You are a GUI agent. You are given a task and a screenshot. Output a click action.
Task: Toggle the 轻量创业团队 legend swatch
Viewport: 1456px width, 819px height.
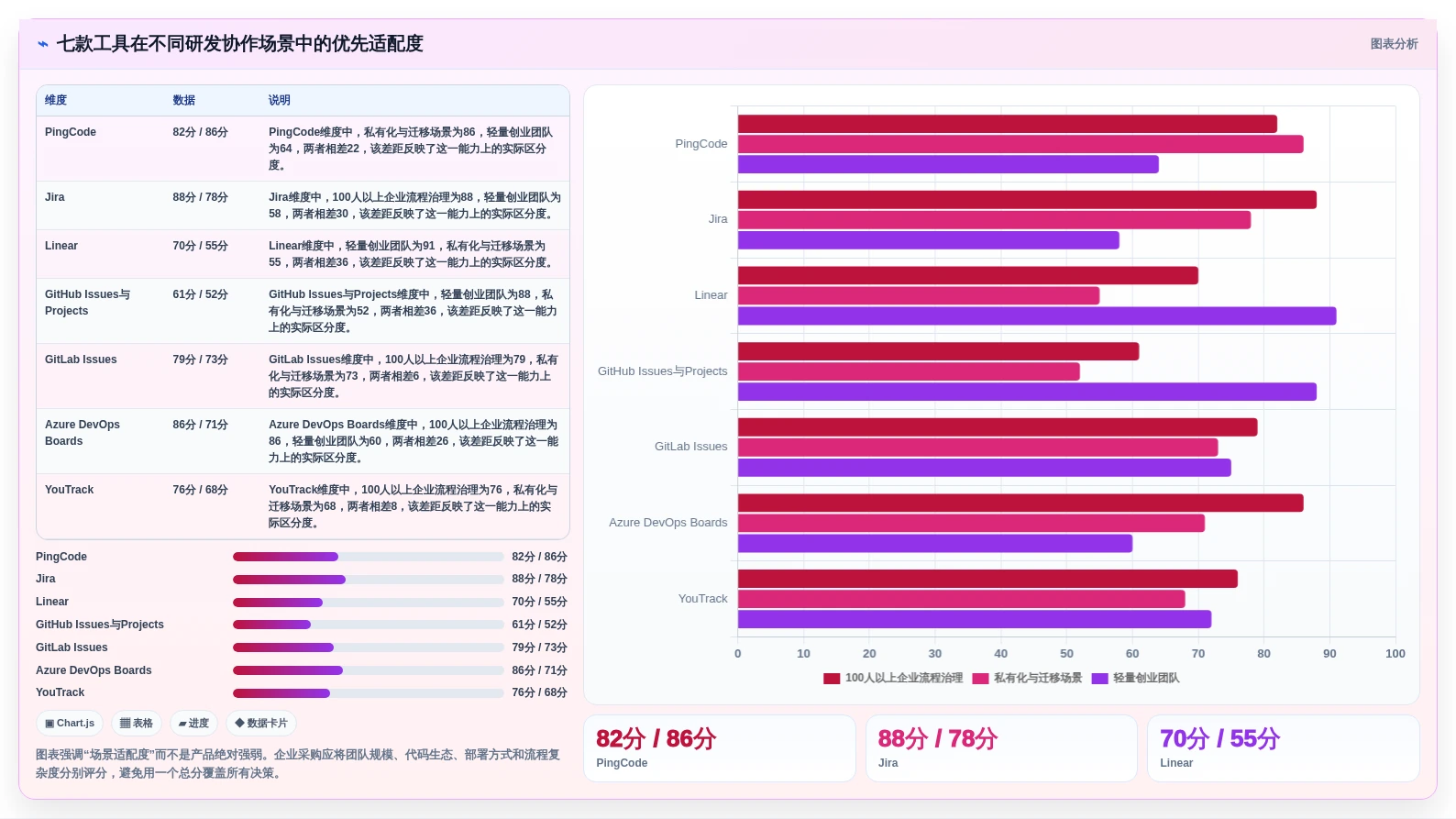[x=1100, y=679]
